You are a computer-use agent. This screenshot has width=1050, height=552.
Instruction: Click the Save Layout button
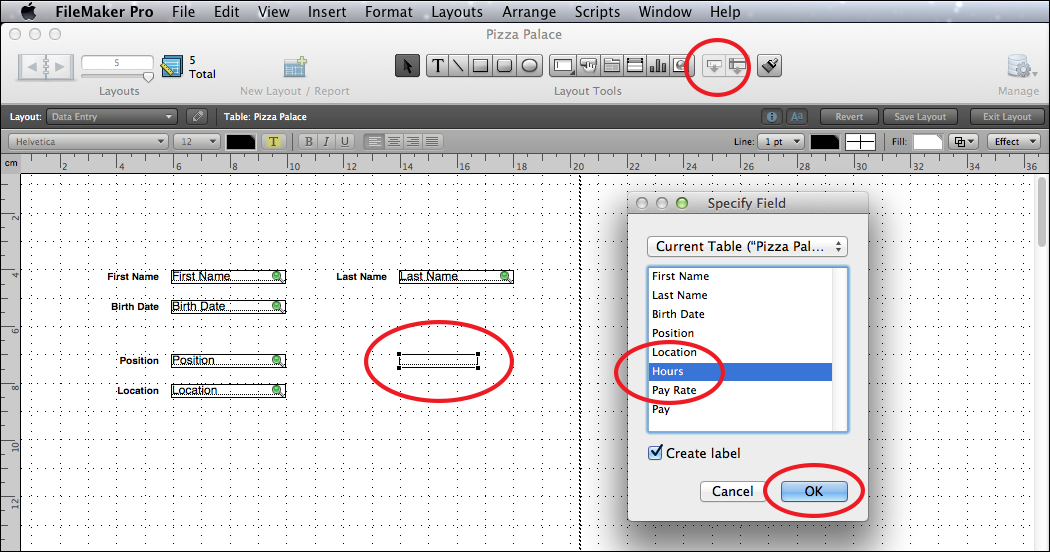(x=920, y=117)
